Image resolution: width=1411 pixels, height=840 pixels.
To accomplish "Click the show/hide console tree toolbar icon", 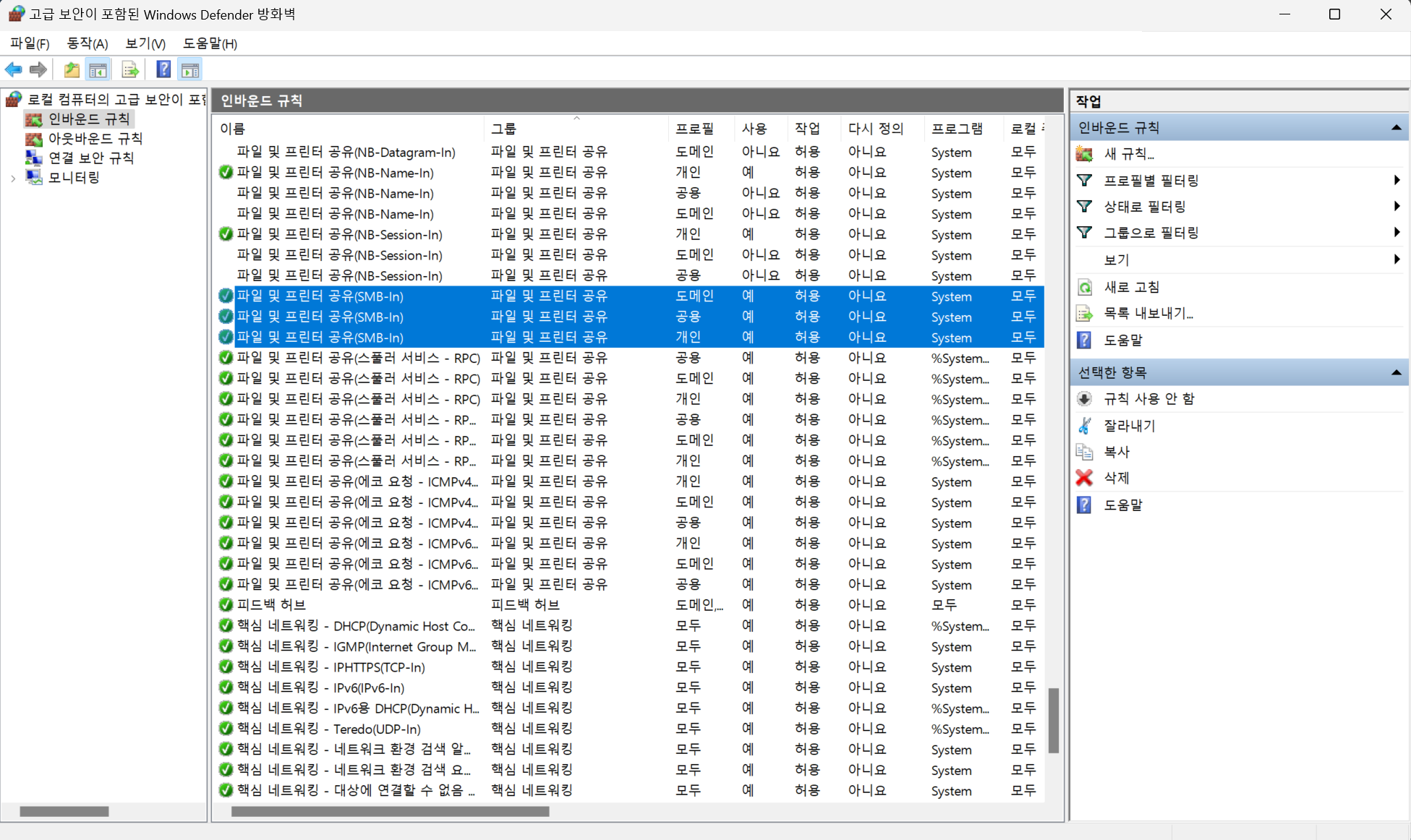I will [98, 69].
